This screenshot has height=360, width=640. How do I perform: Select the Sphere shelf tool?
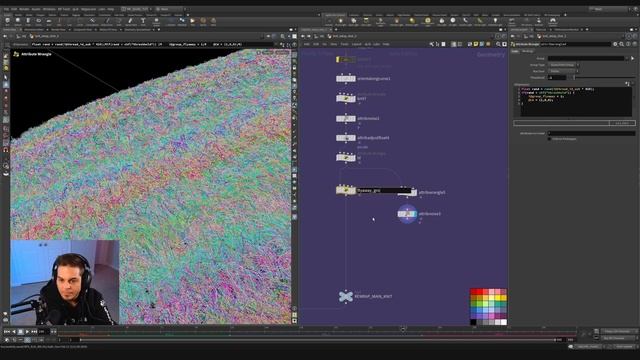tap(18, 21)
